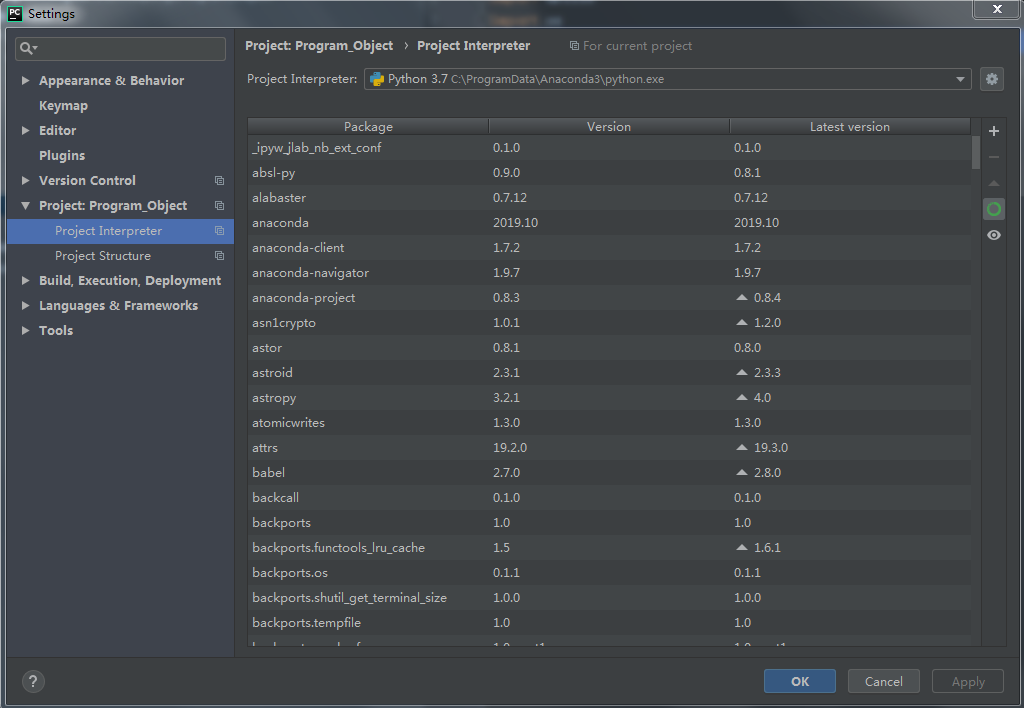Sort by the Package column header
This screenshot has width=1024, height=708.
click(x=368, y=127)
